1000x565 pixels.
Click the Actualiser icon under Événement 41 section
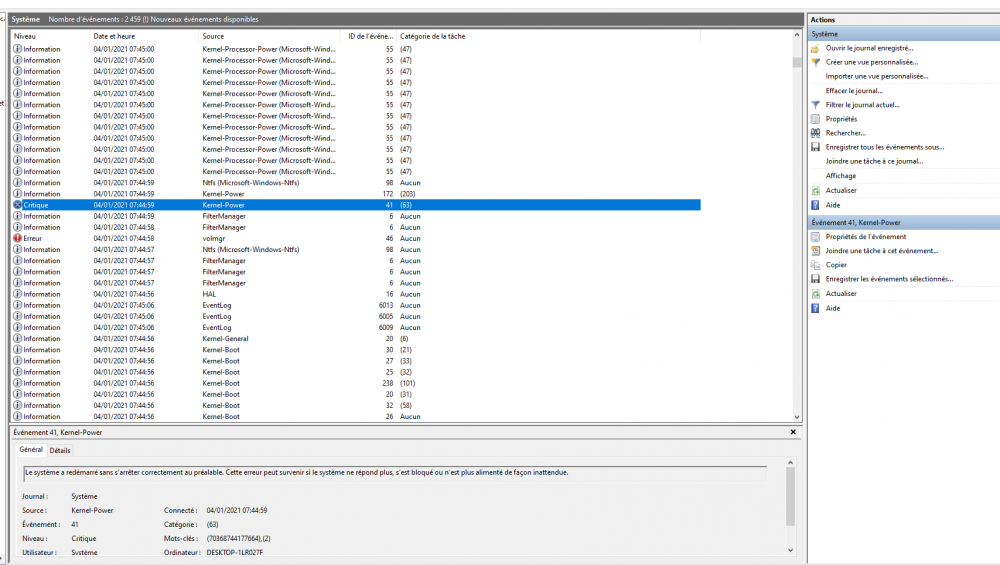815,294
